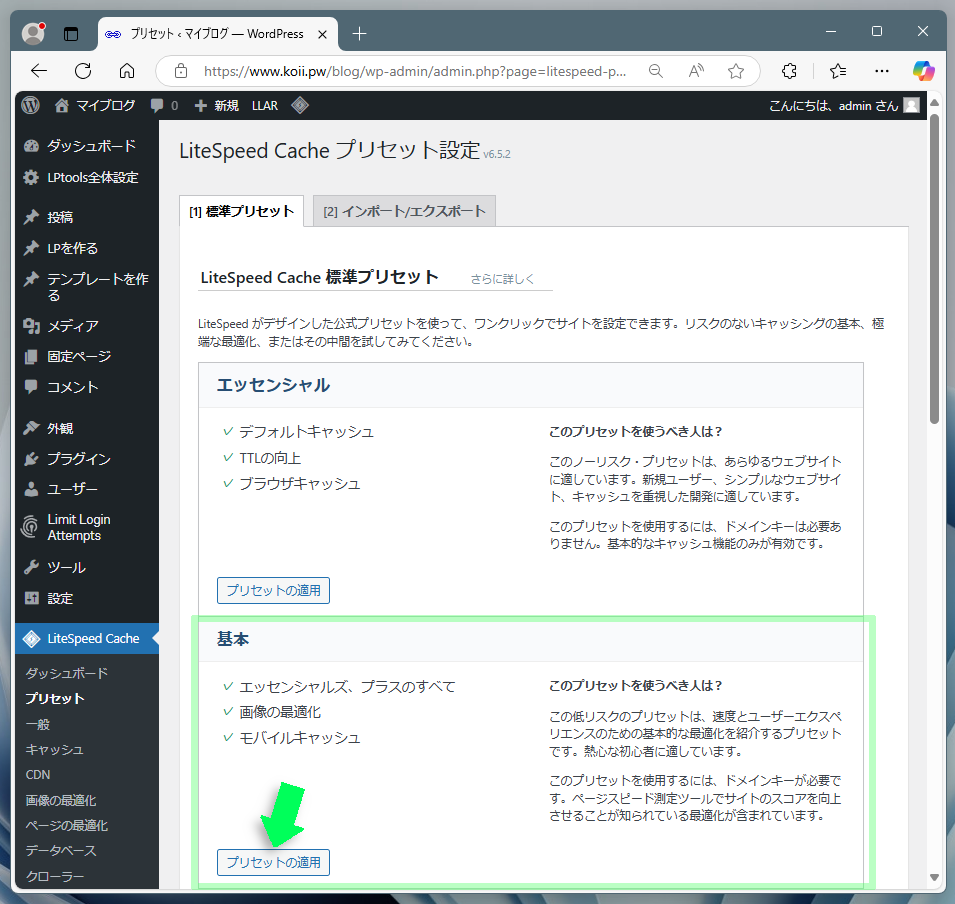Open the データベース submenu item
Viewport: 955px width, 904px height.
pyautogui.click(x=61, y=851)
